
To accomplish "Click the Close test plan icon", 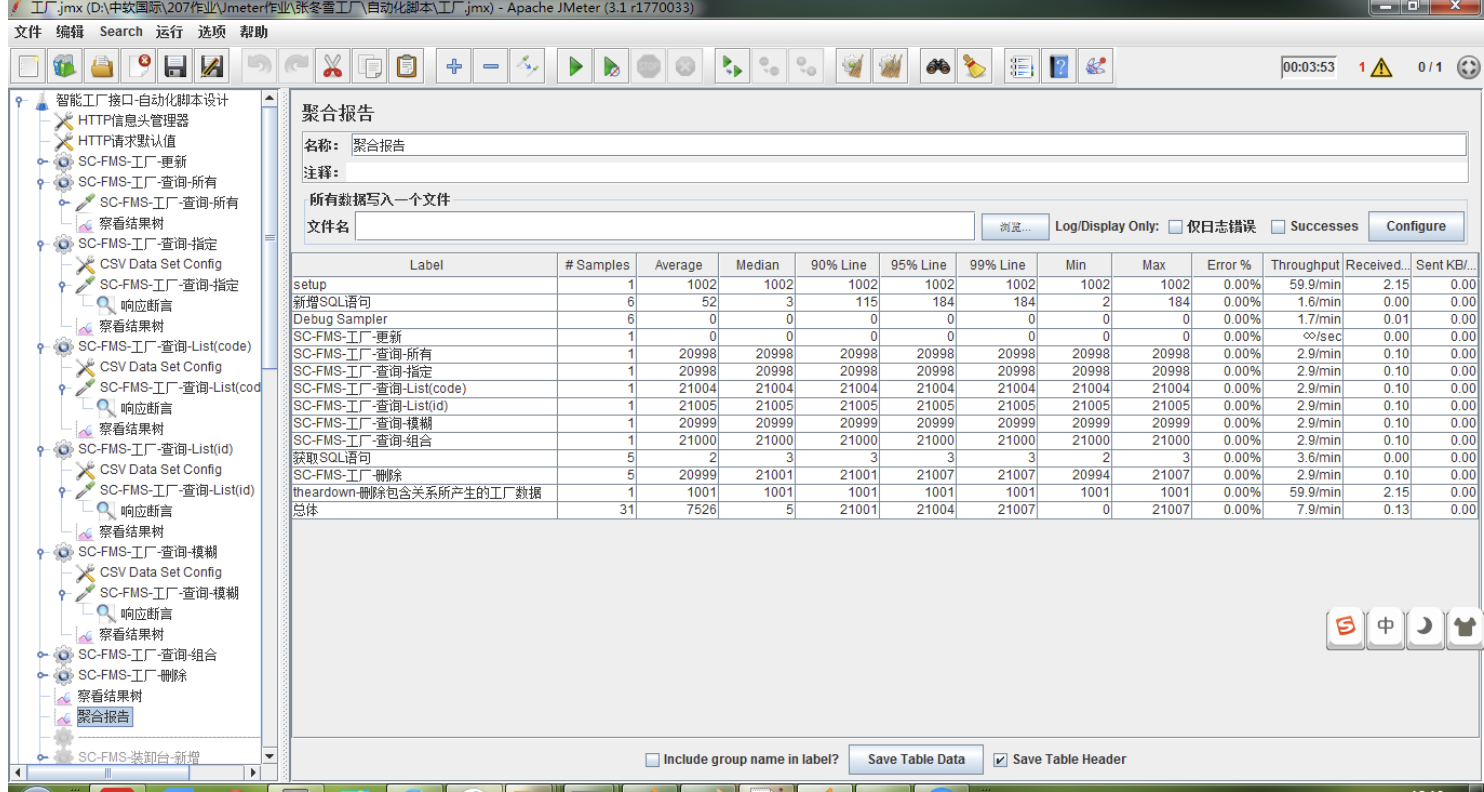I will tap(139, 67).
